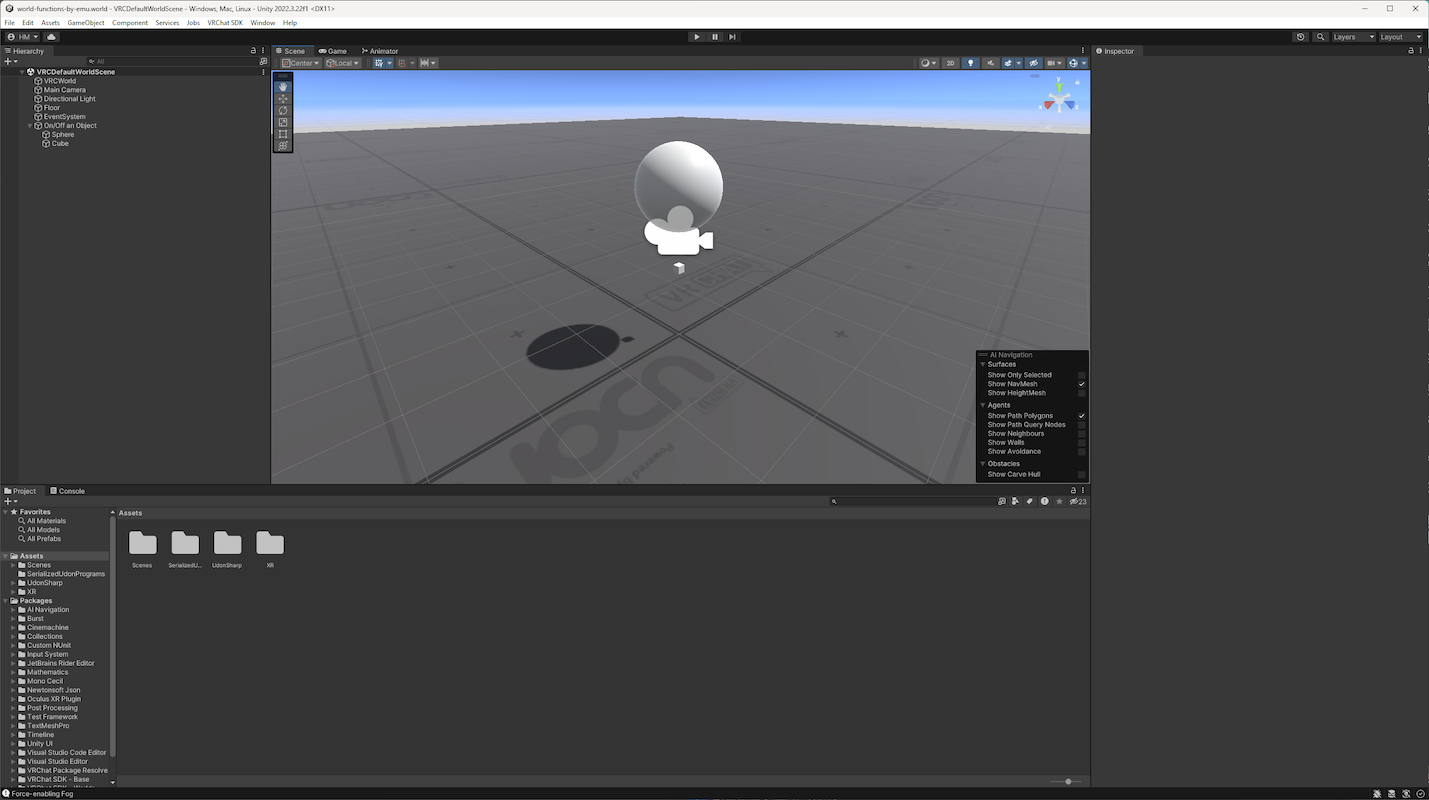Open cloud services via the cloud icon
Viewport: 1429px width, 800px height.
pyautogui.click(x=52, y=37)
